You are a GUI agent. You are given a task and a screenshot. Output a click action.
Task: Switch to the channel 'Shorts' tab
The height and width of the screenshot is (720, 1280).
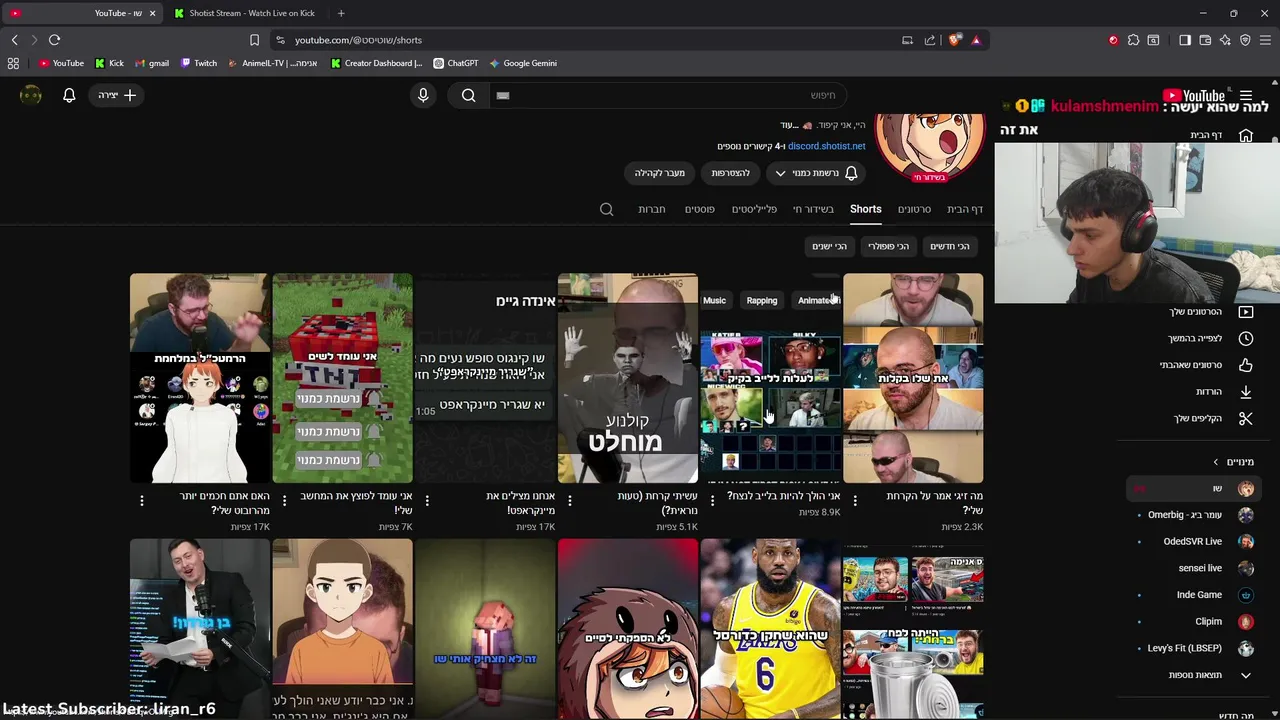coord(866,209)
